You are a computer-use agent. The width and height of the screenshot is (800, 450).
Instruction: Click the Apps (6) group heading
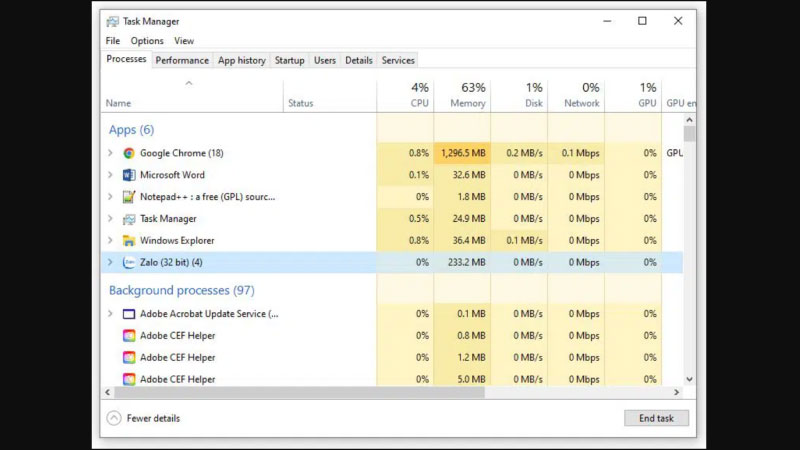[131, 130]
